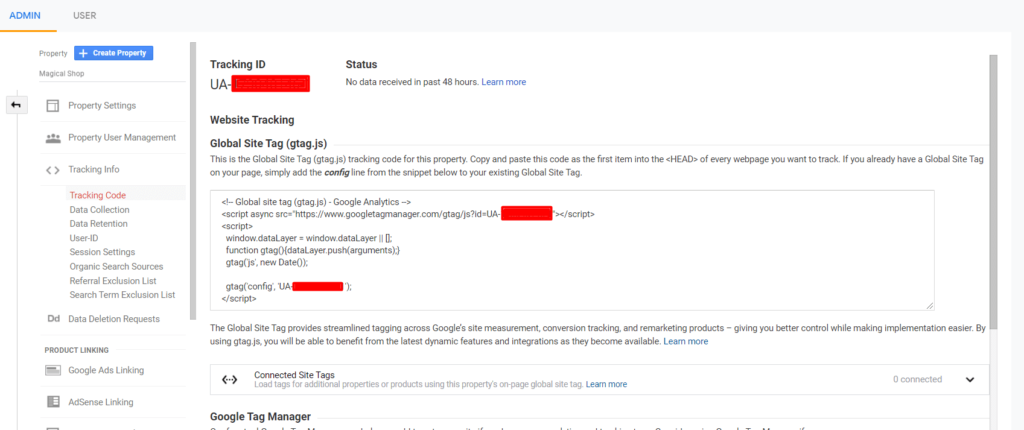Viewport: 1024px width, 430px height.
Task: Expand the Connected Site Tags chevron
Action: [x=970, y=380]
